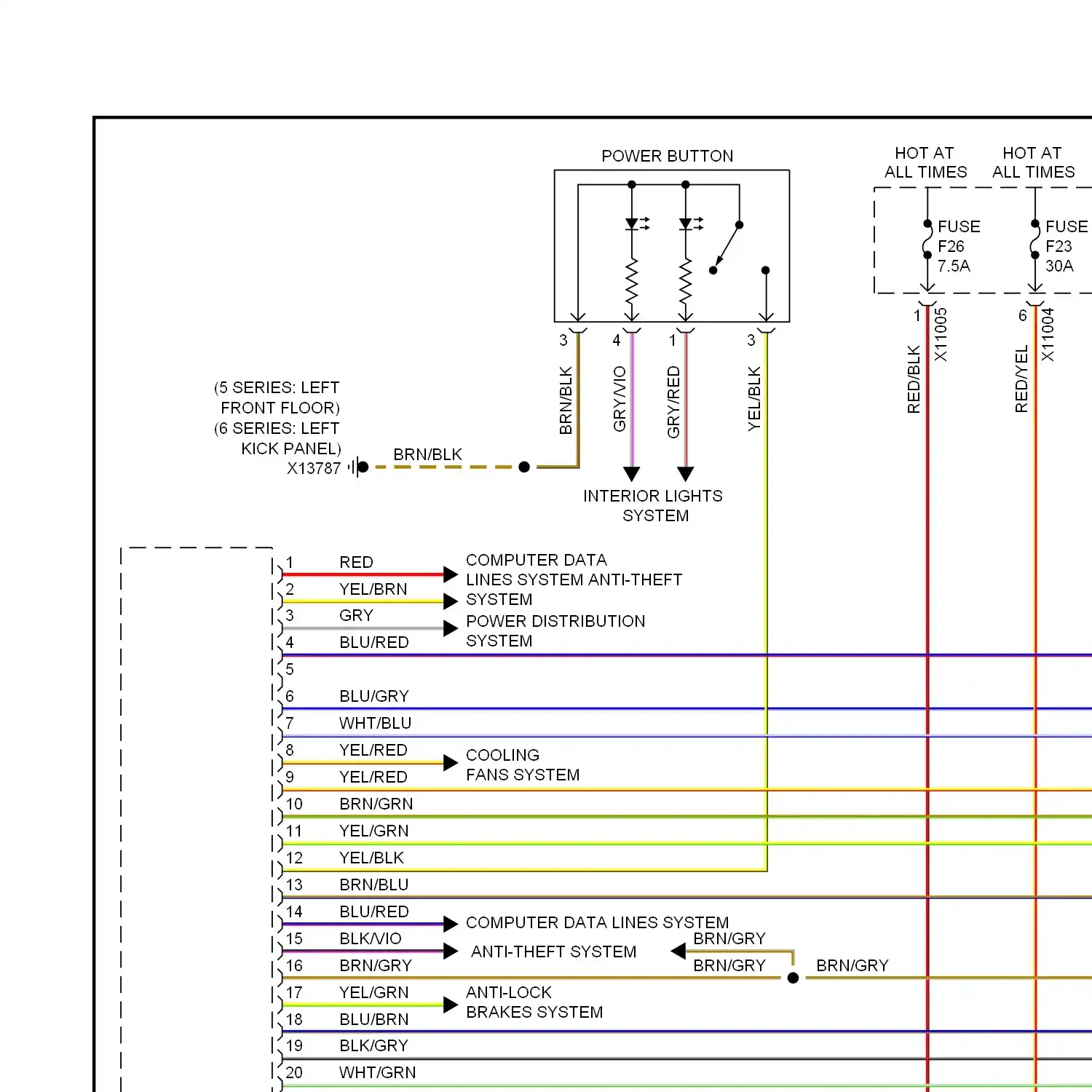
Task: Click the YEL/GRN label at pin 11
Action: click(x=373, y=831)
